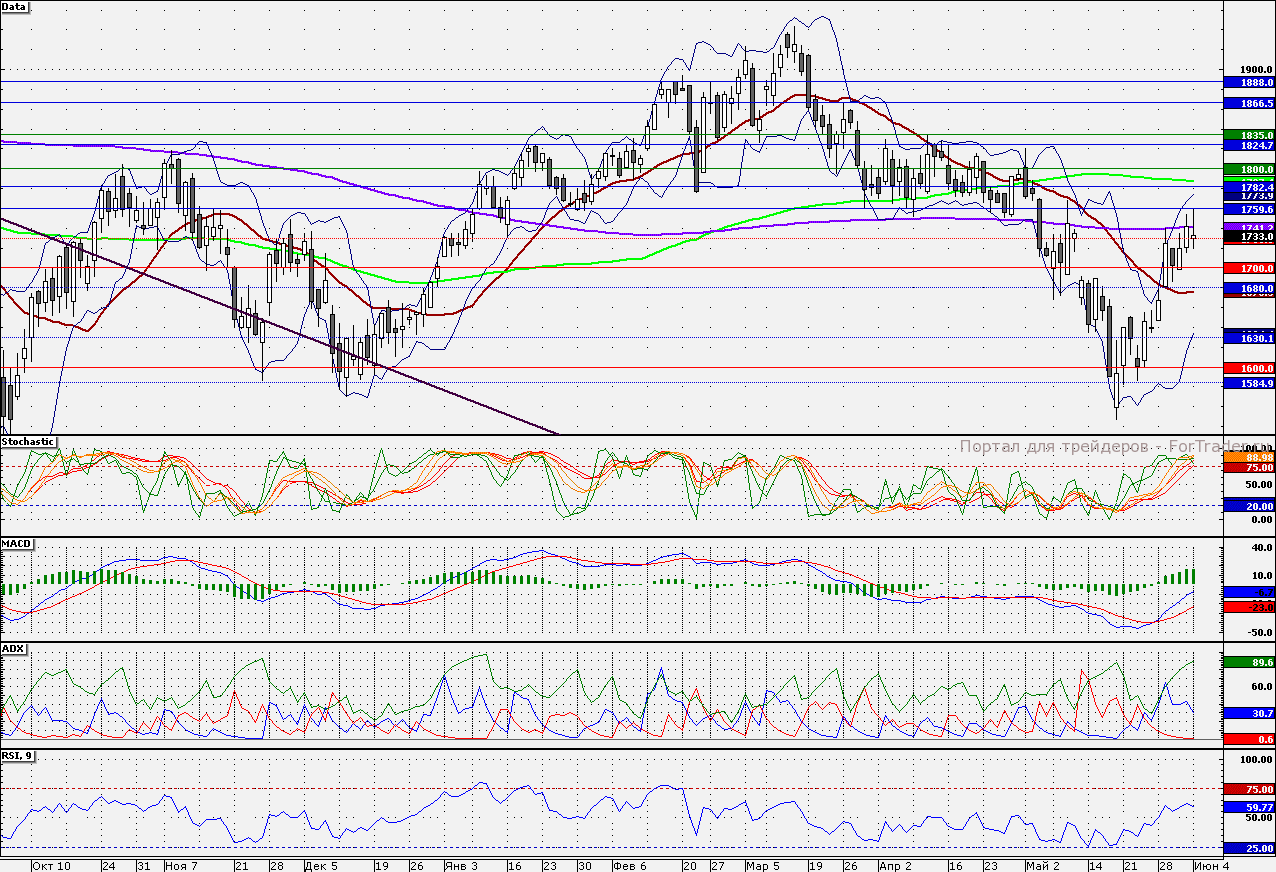Select the Stochastic indicator panel label
The image size is (1276, 872).
click(28, 441)
